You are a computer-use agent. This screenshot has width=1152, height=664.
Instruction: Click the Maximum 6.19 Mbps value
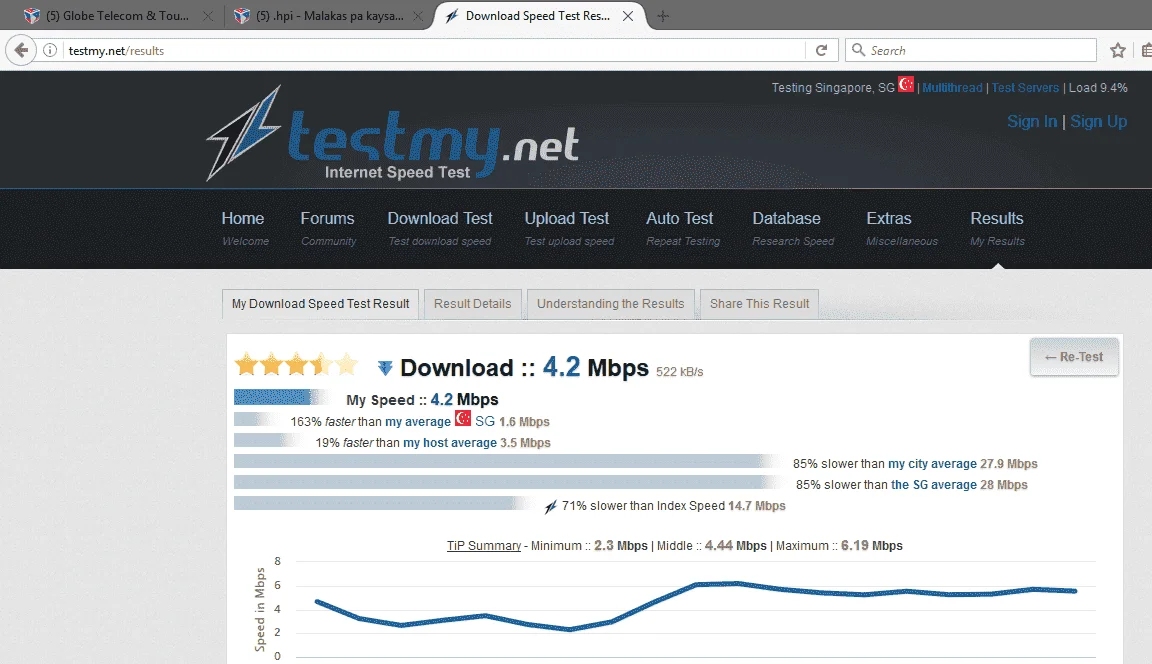point(871,546)
